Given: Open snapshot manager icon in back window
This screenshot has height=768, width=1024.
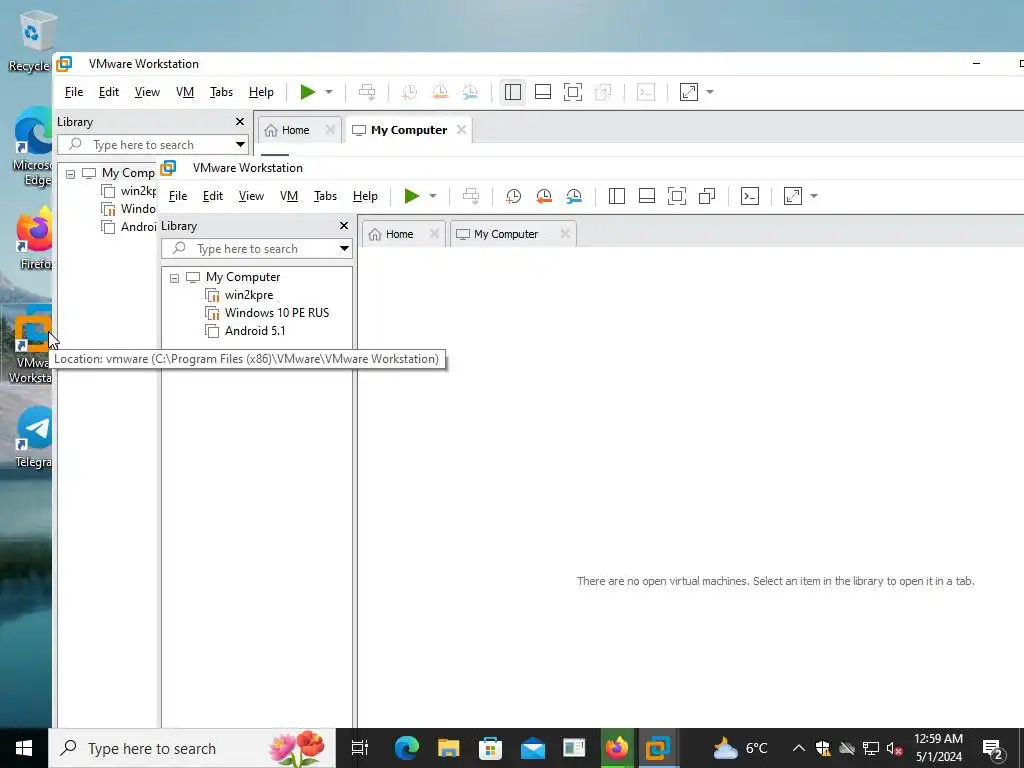Looking at the screenshot, I should click(470, 92).
